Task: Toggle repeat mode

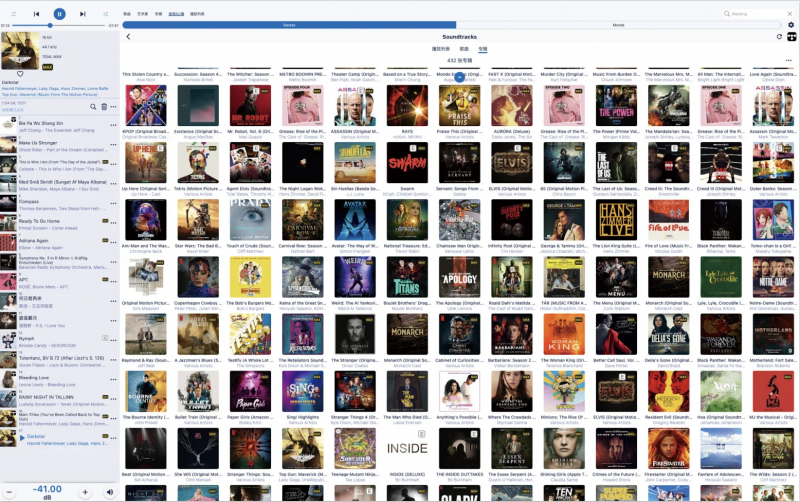Action: 14,14
